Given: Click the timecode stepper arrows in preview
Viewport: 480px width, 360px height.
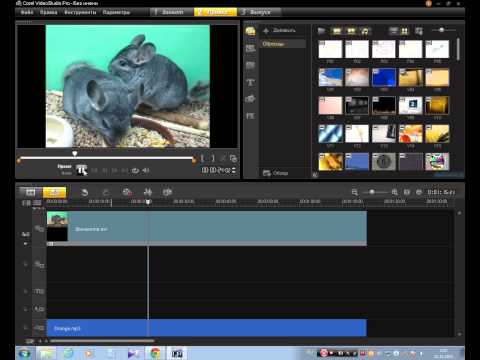Looking at the screenshot, I should pyautogui.click(x=234, y=170).
